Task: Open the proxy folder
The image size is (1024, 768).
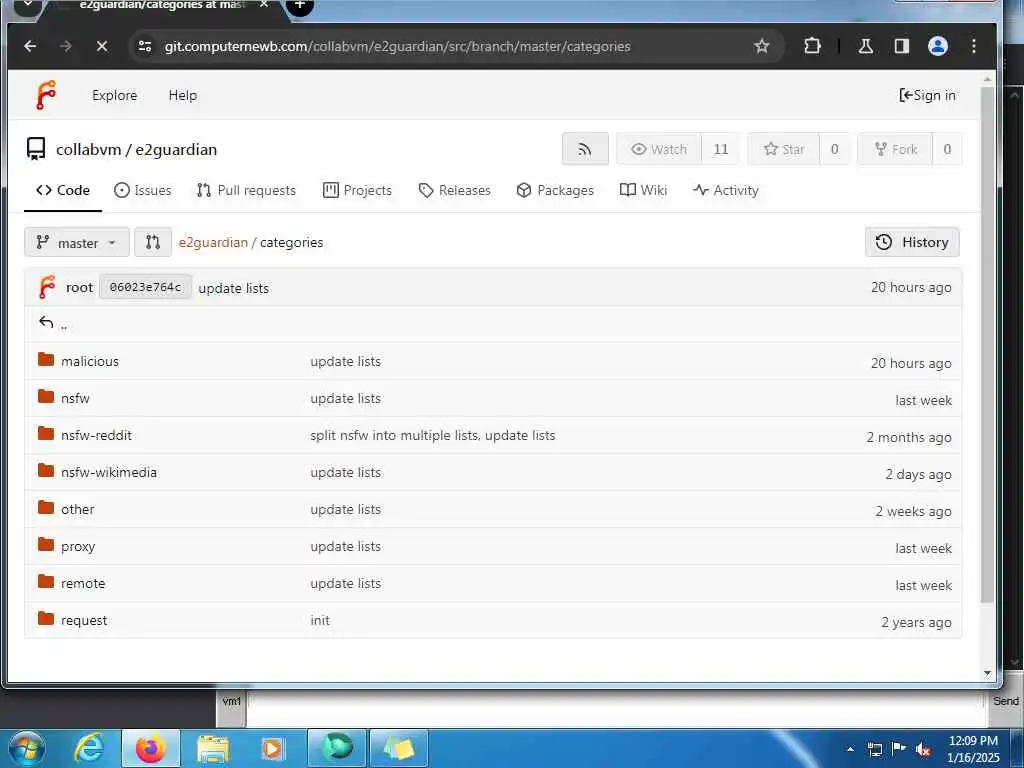Action: point(78,547)
